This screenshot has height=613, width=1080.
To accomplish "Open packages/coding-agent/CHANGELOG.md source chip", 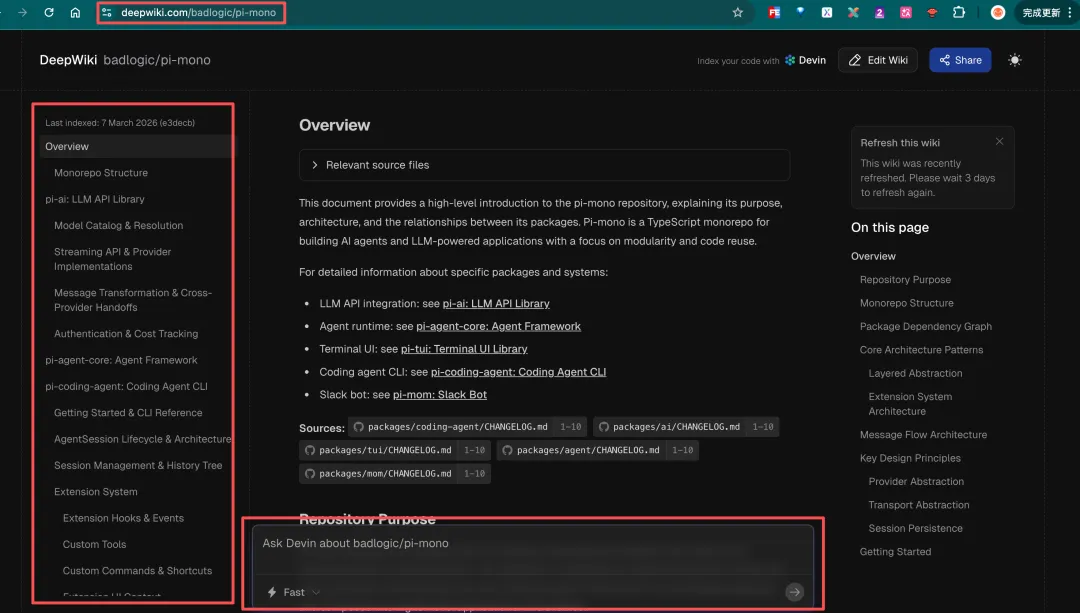I will point(468,427).
